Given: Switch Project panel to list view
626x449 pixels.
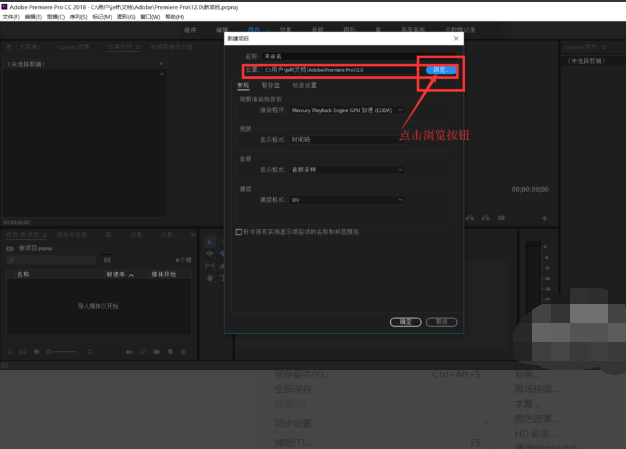Looking at the screenshot, I should tap(23, 352).
